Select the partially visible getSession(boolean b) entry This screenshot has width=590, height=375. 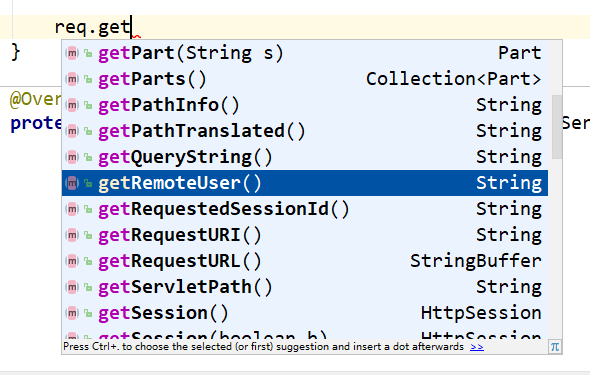(305, 333)
